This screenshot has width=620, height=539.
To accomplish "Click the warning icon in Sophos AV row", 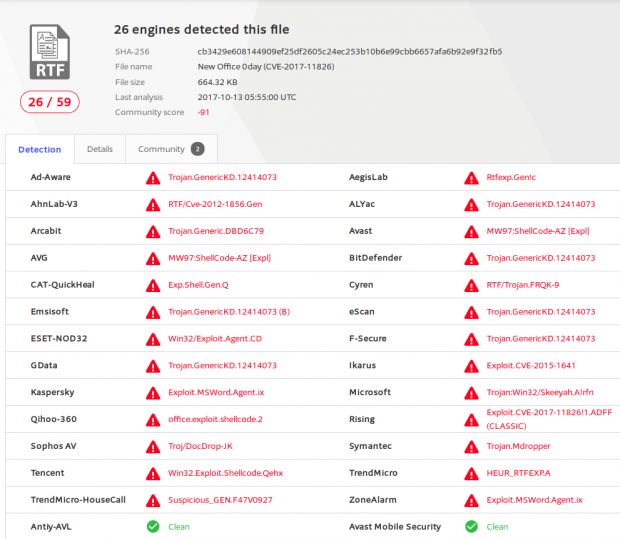I will pos(153,447).
